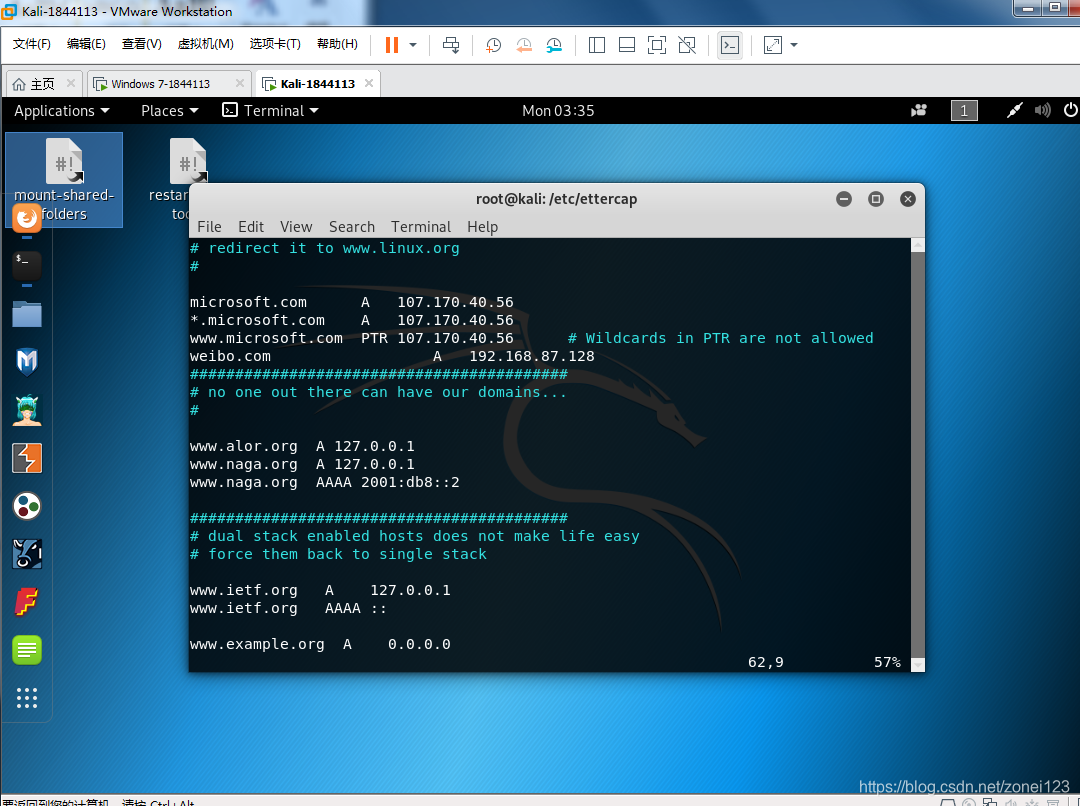
Task: Open terminal Terminal menu
Action: click(421, 227)
